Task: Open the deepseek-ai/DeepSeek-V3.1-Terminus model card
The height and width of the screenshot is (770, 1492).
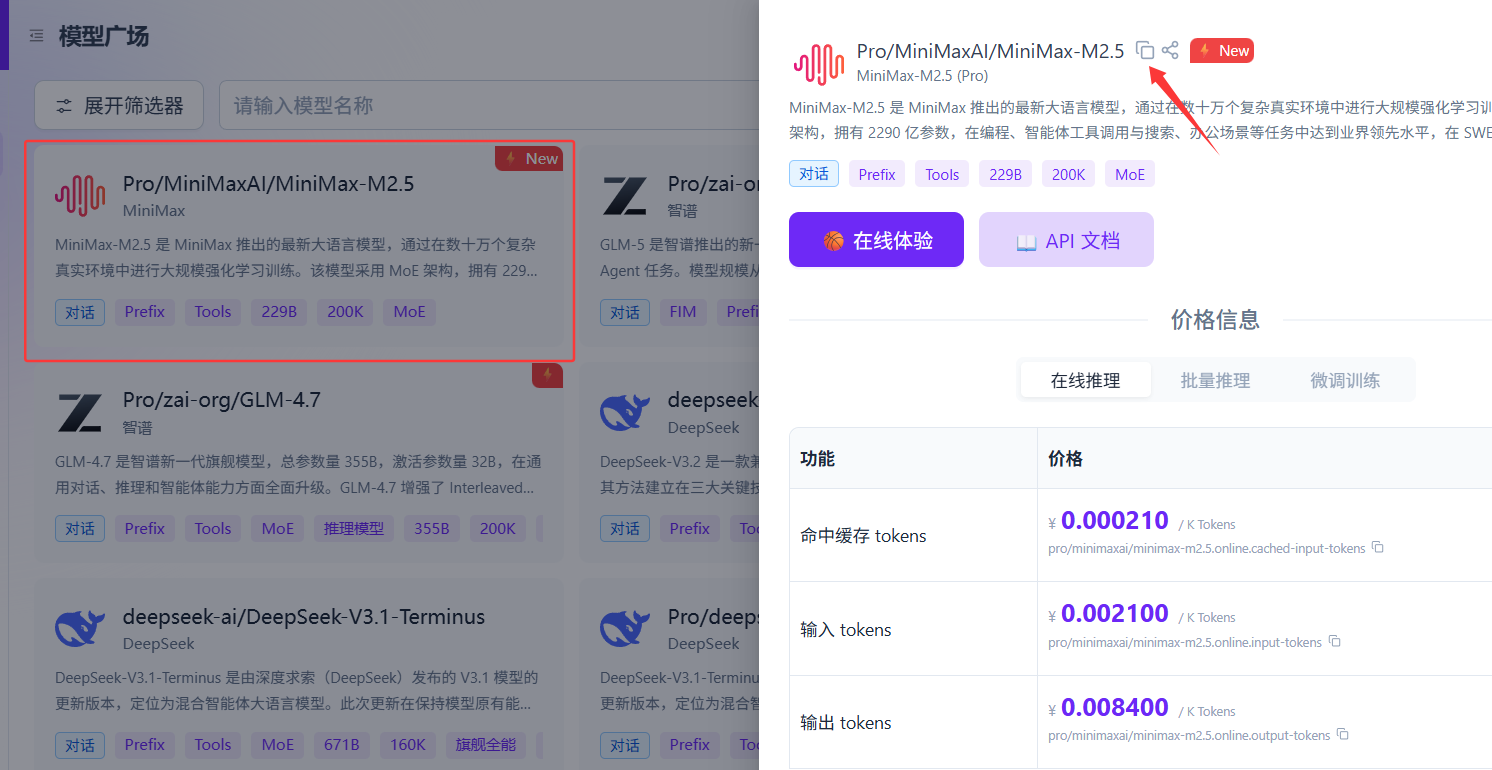Action: pyautogui.click(x=299, y=675)
